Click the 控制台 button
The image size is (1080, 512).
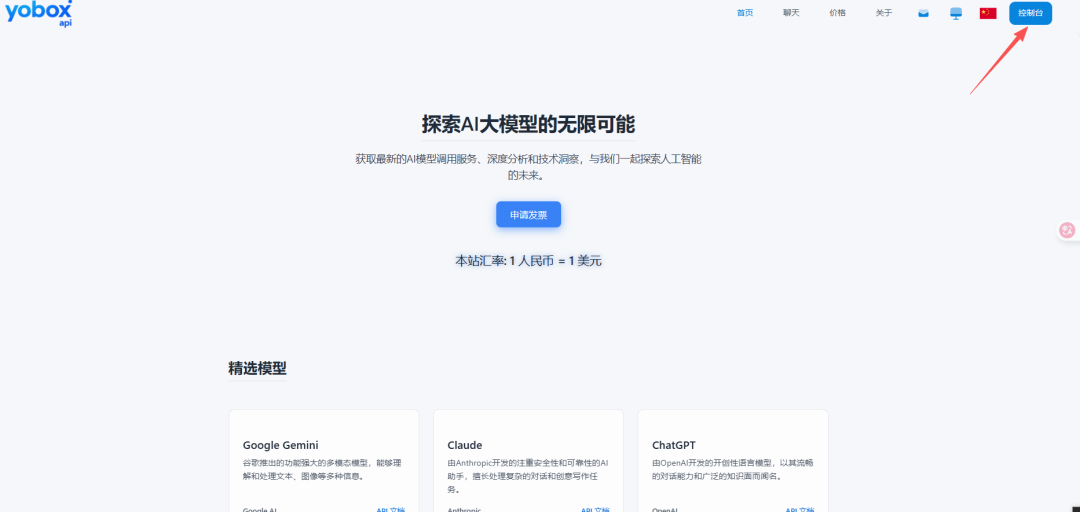point(1030,13)
